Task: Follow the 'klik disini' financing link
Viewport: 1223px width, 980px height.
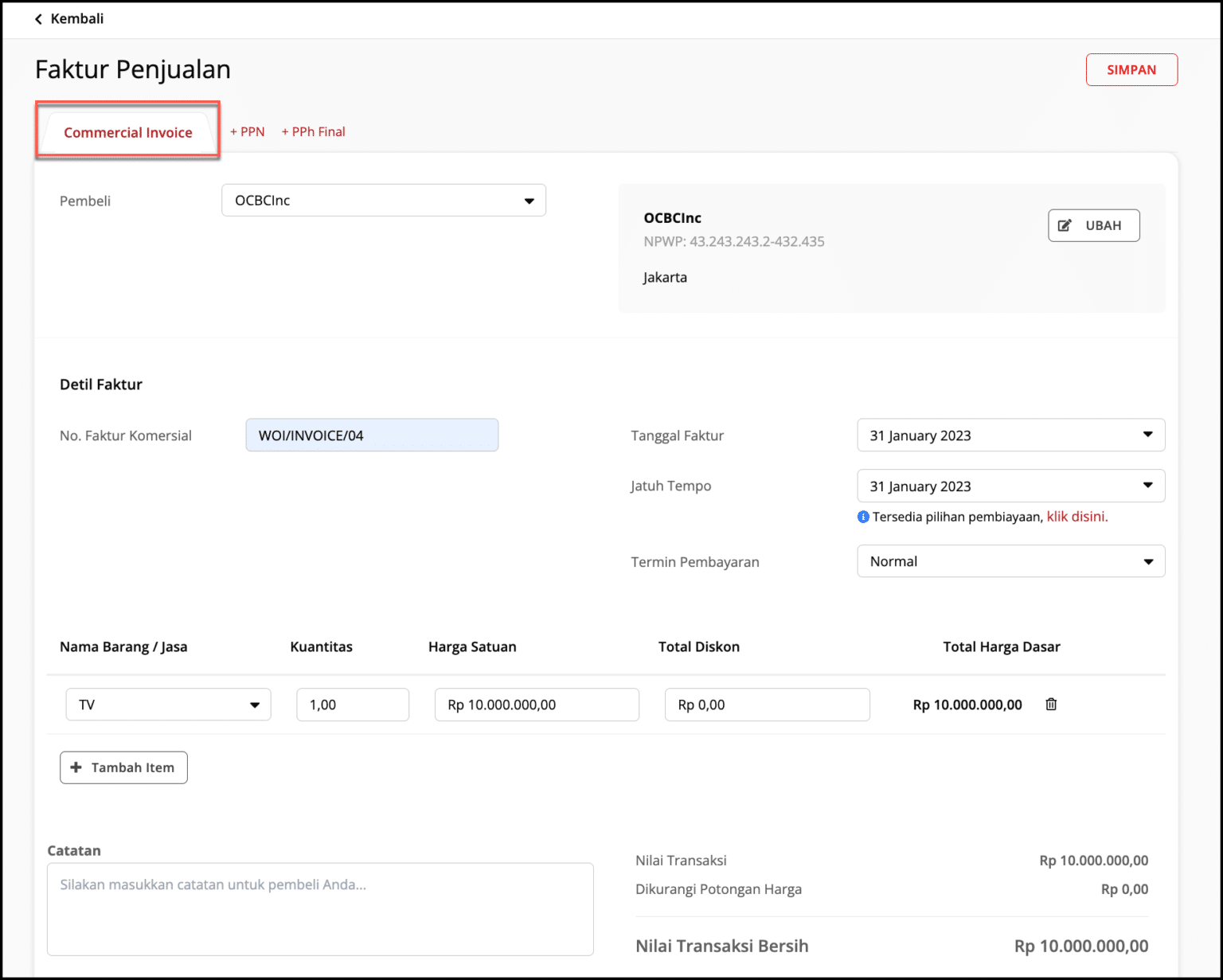Action: point(1076,517)
